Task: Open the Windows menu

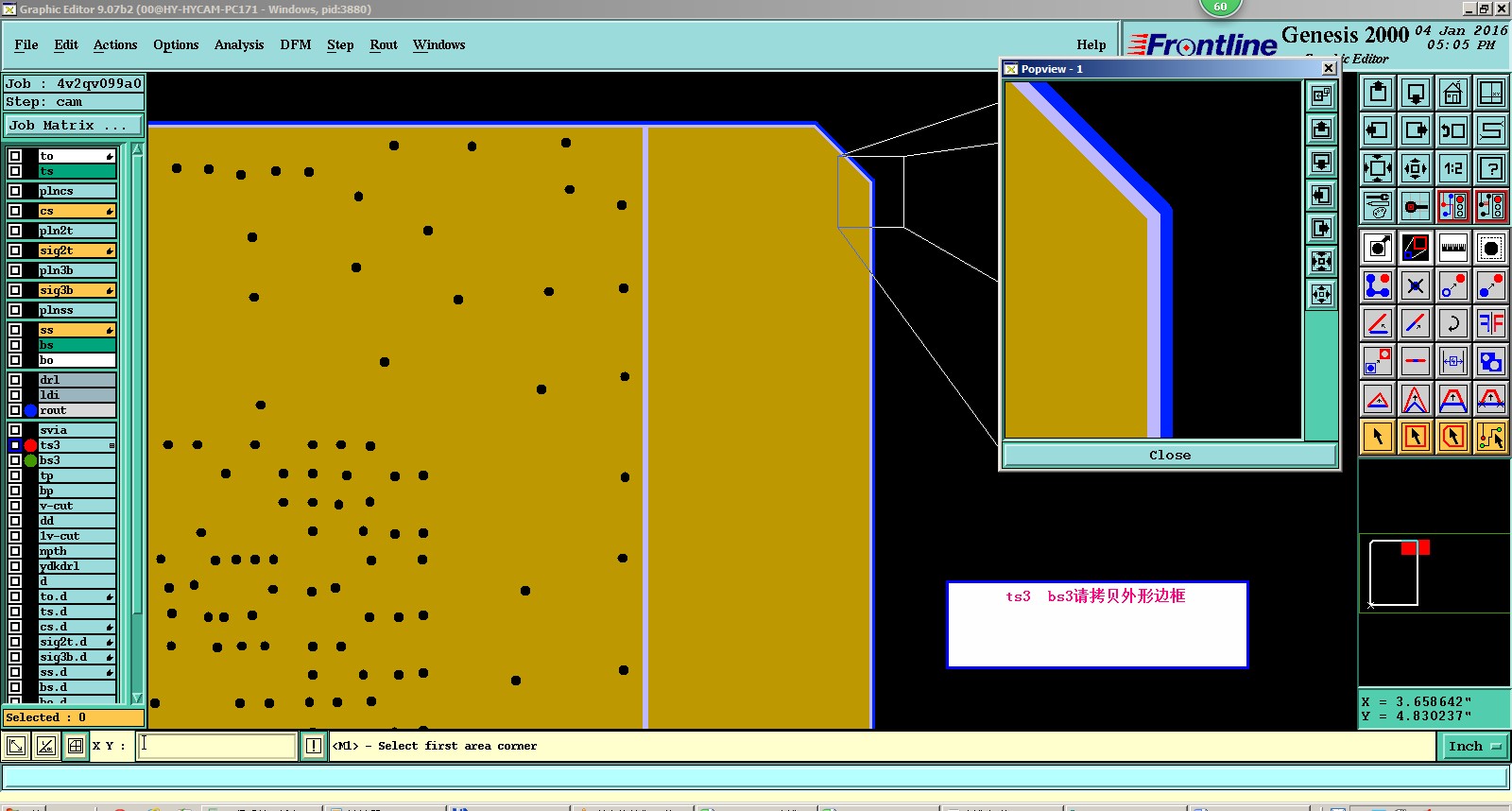Action: coord(438,44)
